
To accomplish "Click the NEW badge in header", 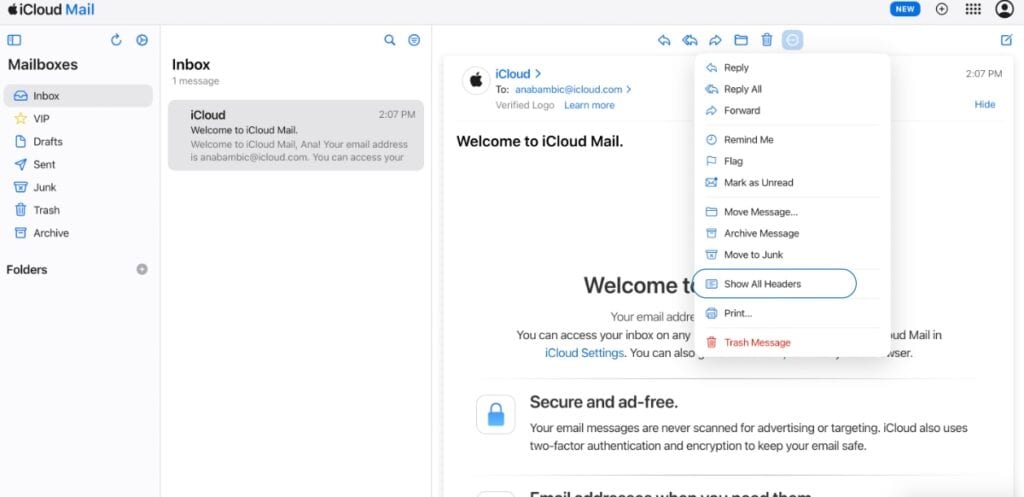I will tap(904, 9).
